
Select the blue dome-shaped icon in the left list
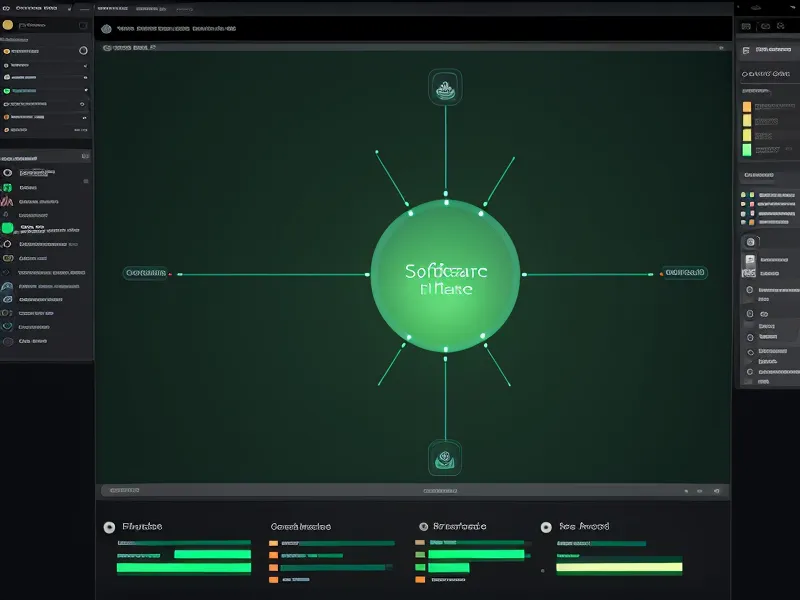(7, 287)
